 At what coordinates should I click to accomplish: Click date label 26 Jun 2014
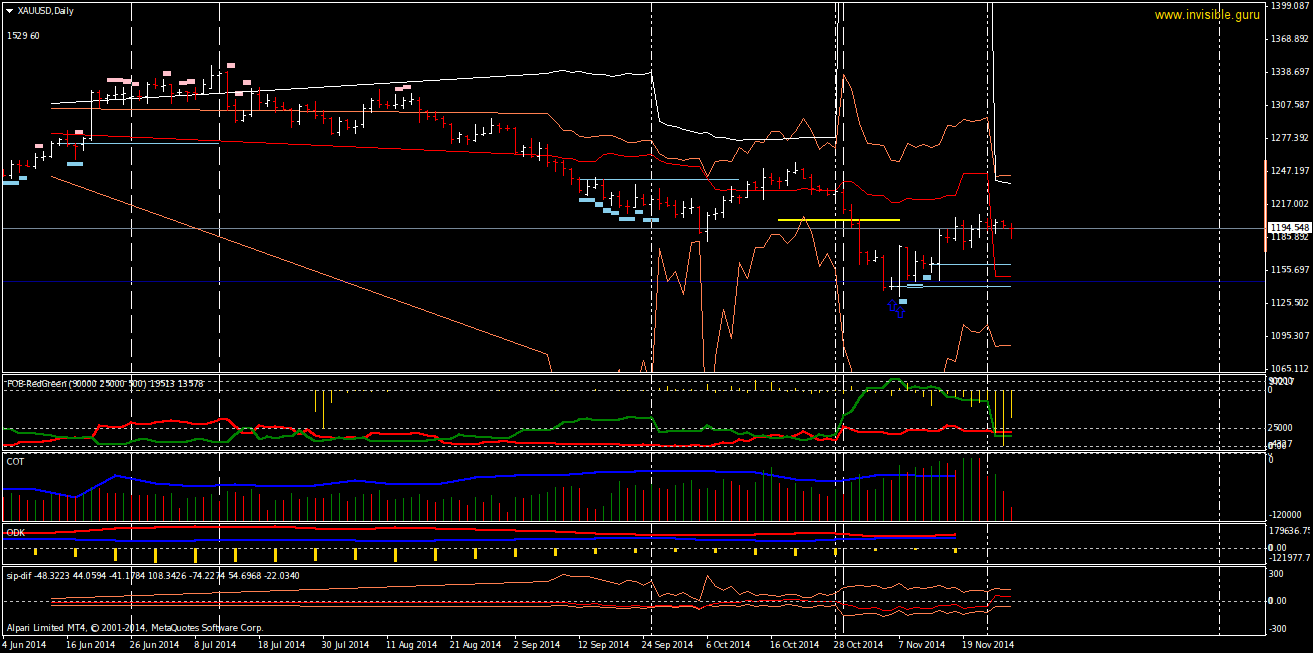[x=155, y=645]
